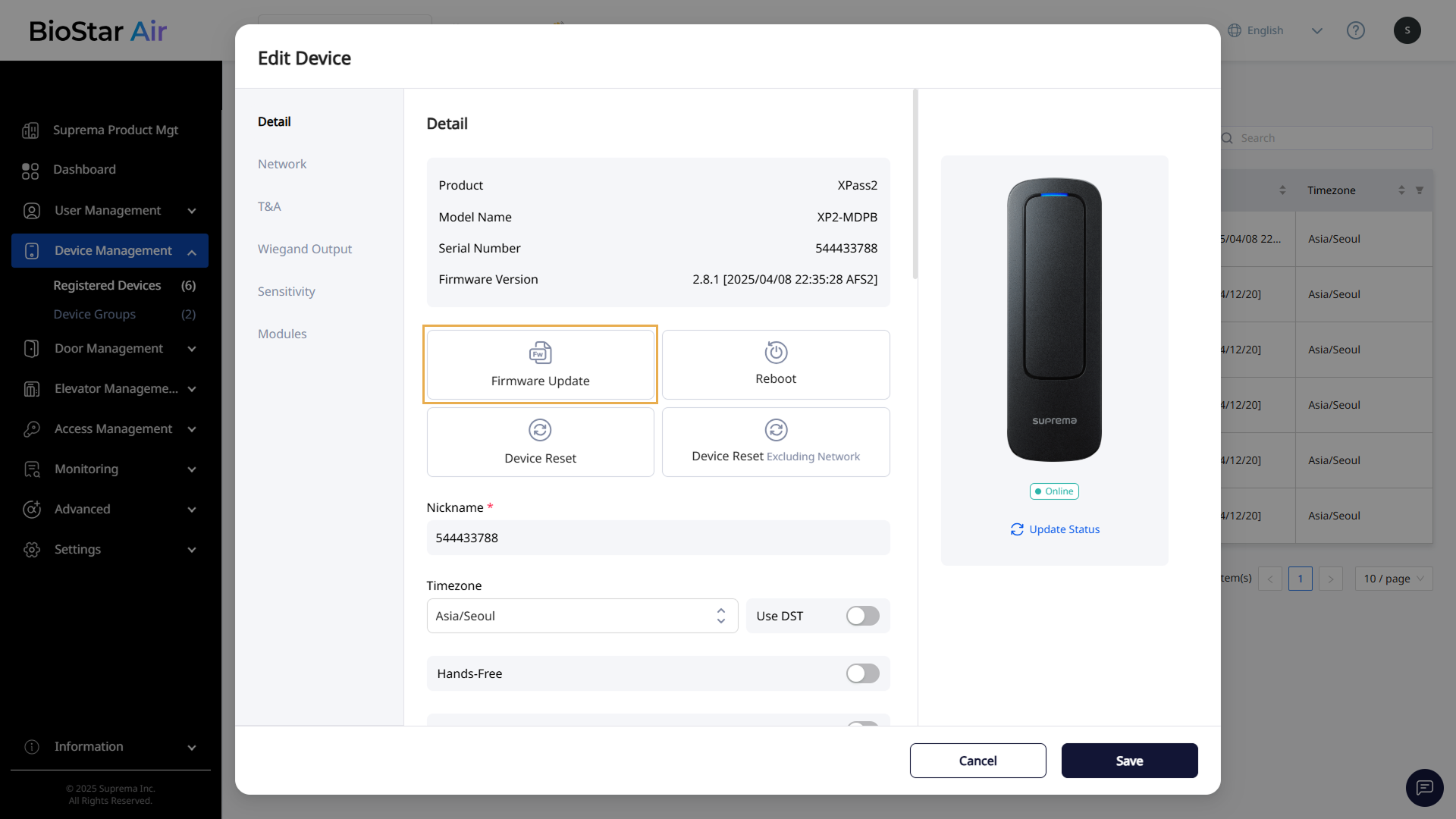The width and height of the screenshot is (1456, 819).
Task: Click Device Reset Excluding Network icon
Action: (x=776, y=430)
